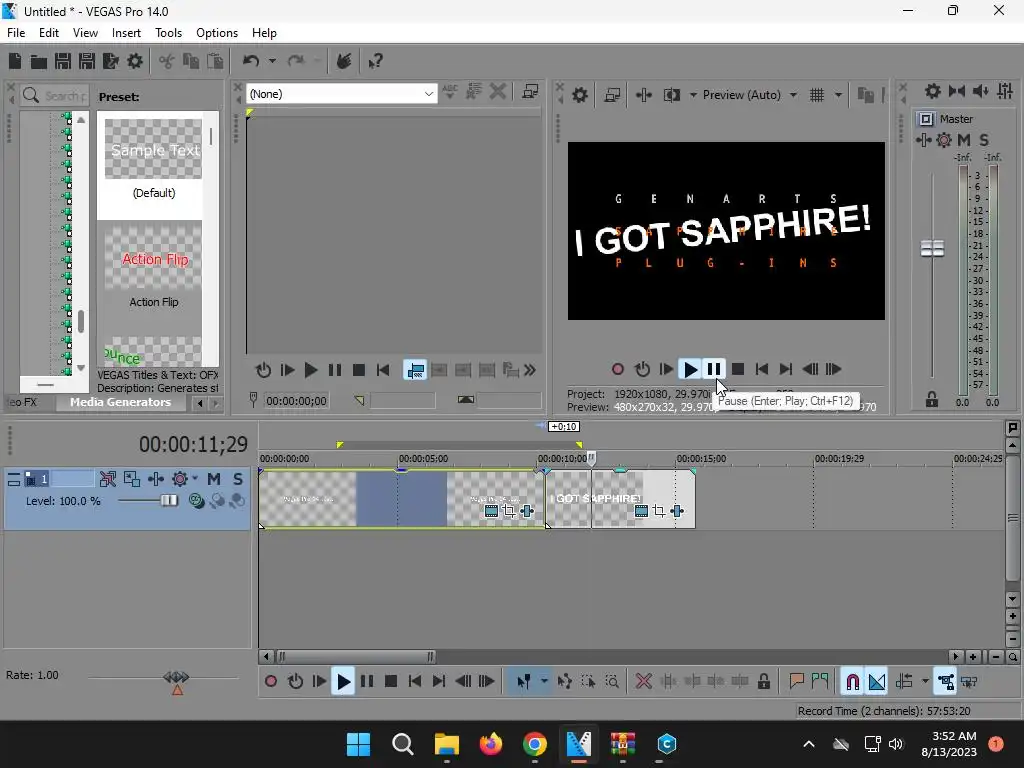The image size is (1024, 768).
Task: Solo video track 1
Action: pyautogui.click(x=238, y=479)
